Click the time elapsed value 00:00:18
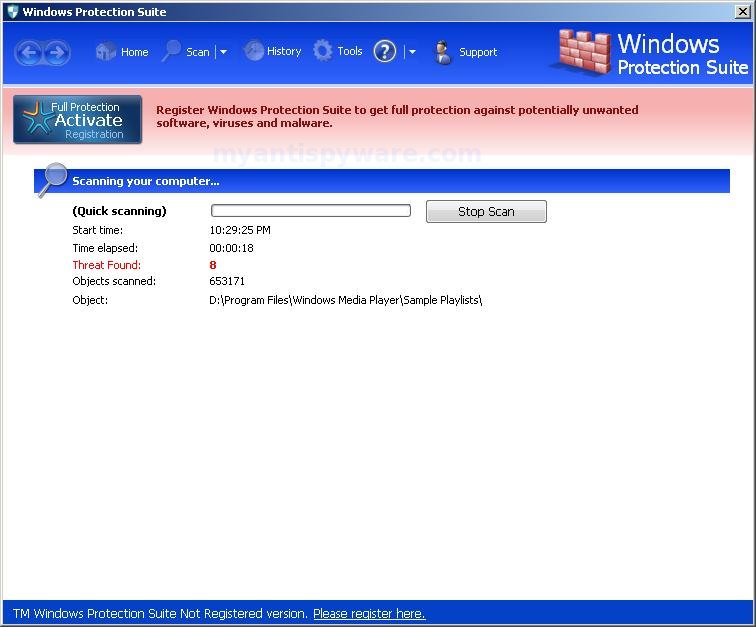This screenshot has height=627, width=756. 231,248
